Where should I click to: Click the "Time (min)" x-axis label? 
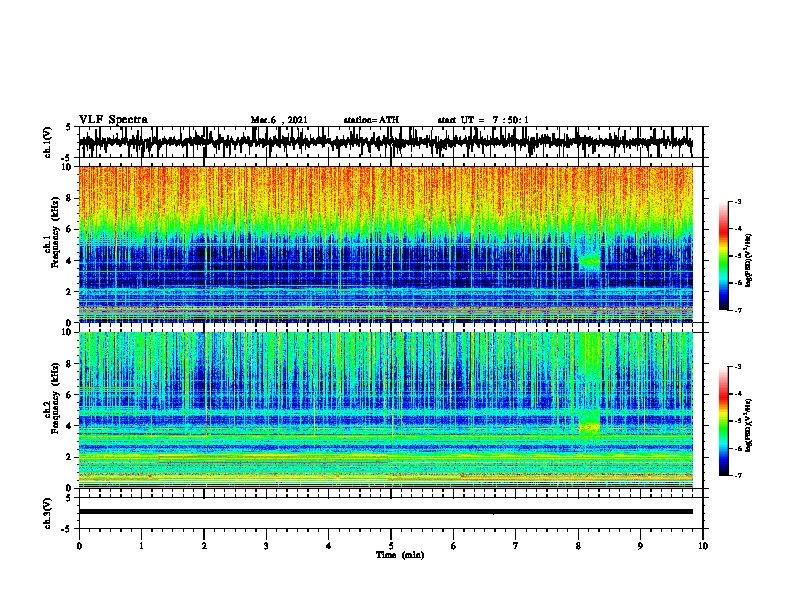click(400, 555)
